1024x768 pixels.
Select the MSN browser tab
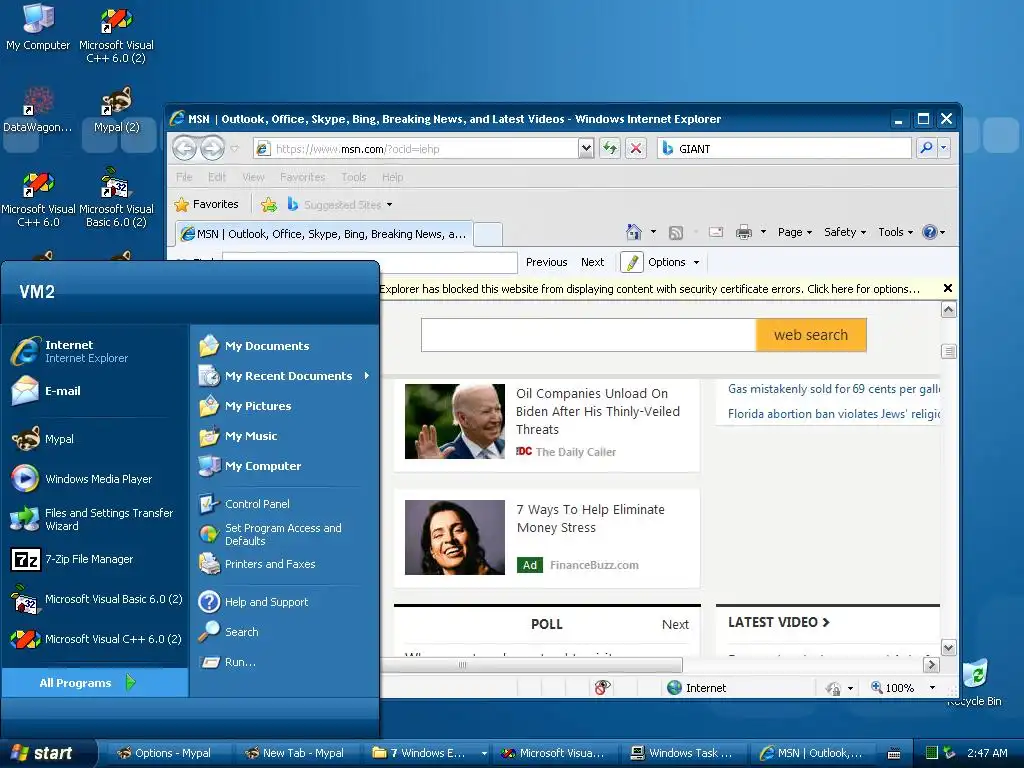(x=324, y=234)
